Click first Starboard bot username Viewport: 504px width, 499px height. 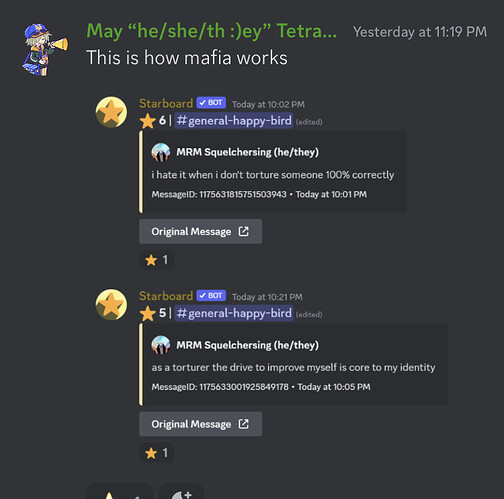click(x=166, y=103)
